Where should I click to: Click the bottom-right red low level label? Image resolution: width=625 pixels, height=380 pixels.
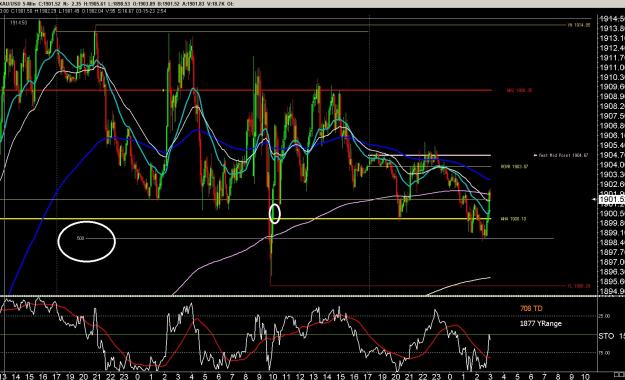(579, 286)
